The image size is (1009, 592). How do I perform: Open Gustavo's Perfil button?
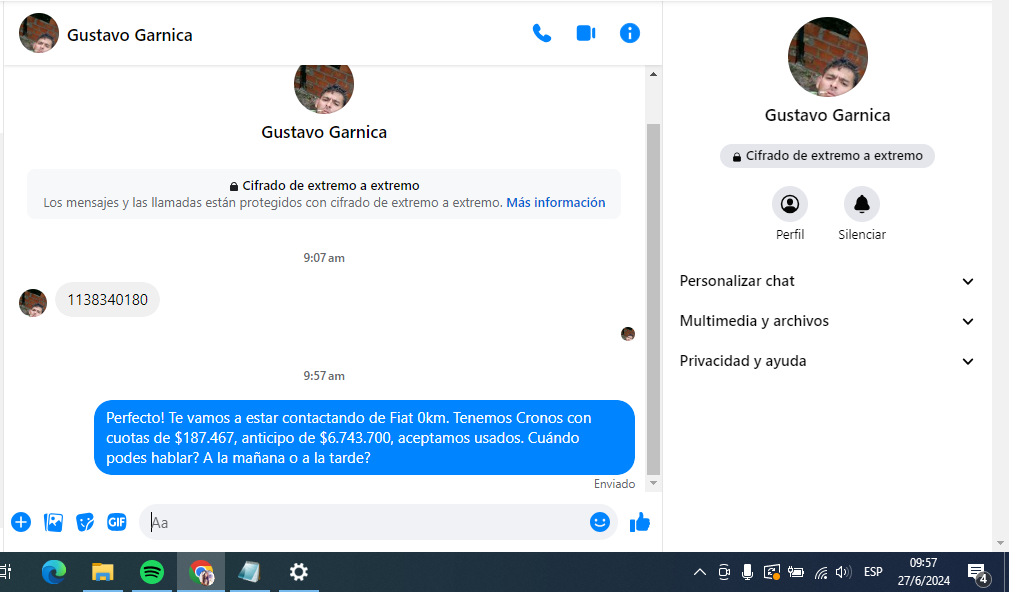(x=790, y=205)
